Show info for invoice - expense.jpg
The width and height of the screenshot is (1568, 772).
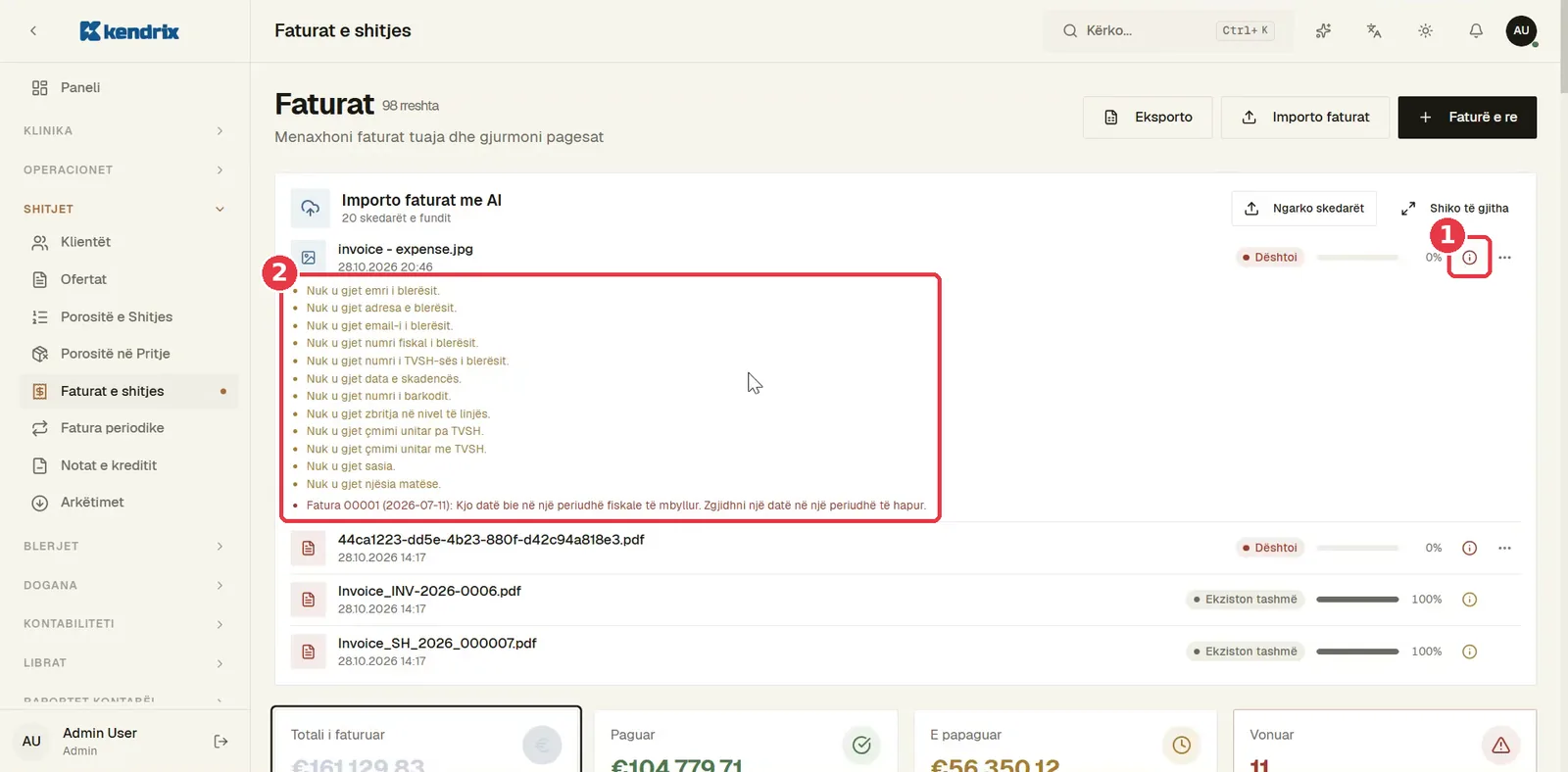click(x=1469, y=258)
